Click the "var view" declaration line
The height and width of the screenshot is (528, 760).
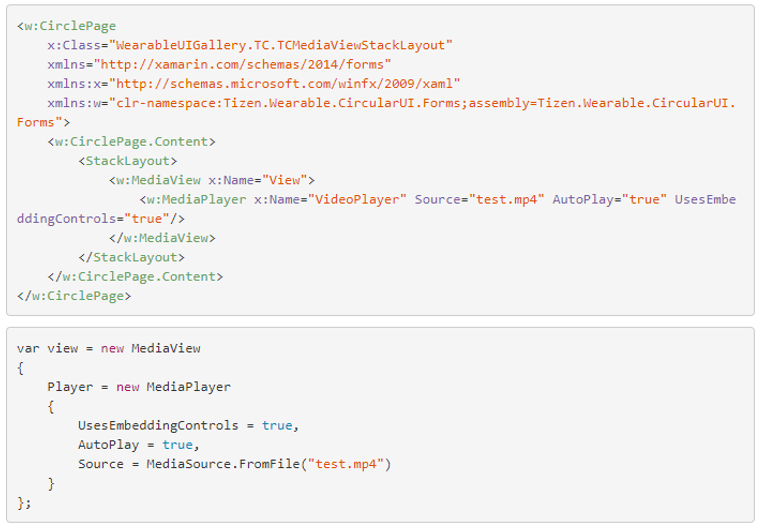tap(108, 348)
